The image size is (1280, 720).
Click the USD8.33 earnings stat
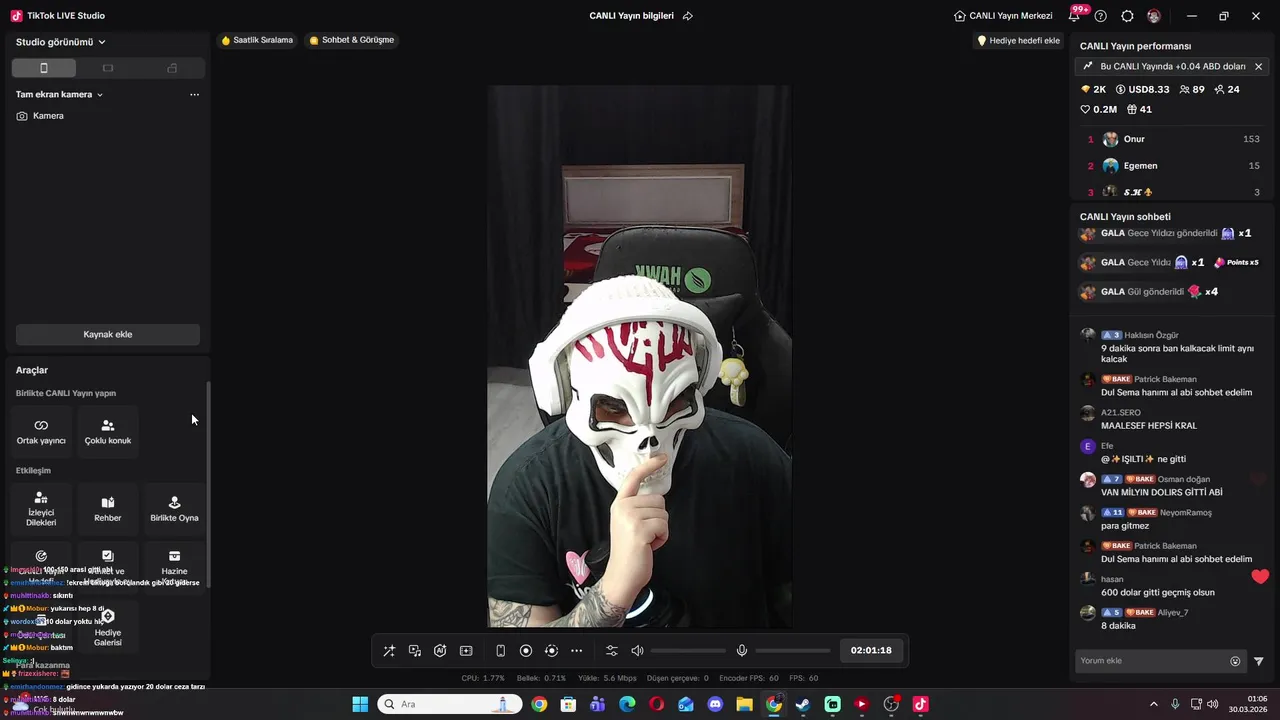pyautogui.click(x=1142, y=90)
